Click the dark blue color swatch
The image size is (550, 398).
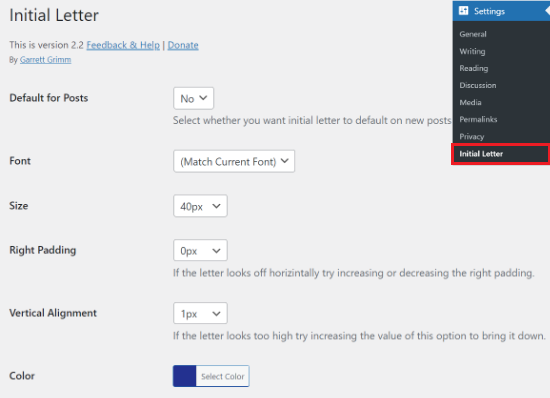[185, 376]
